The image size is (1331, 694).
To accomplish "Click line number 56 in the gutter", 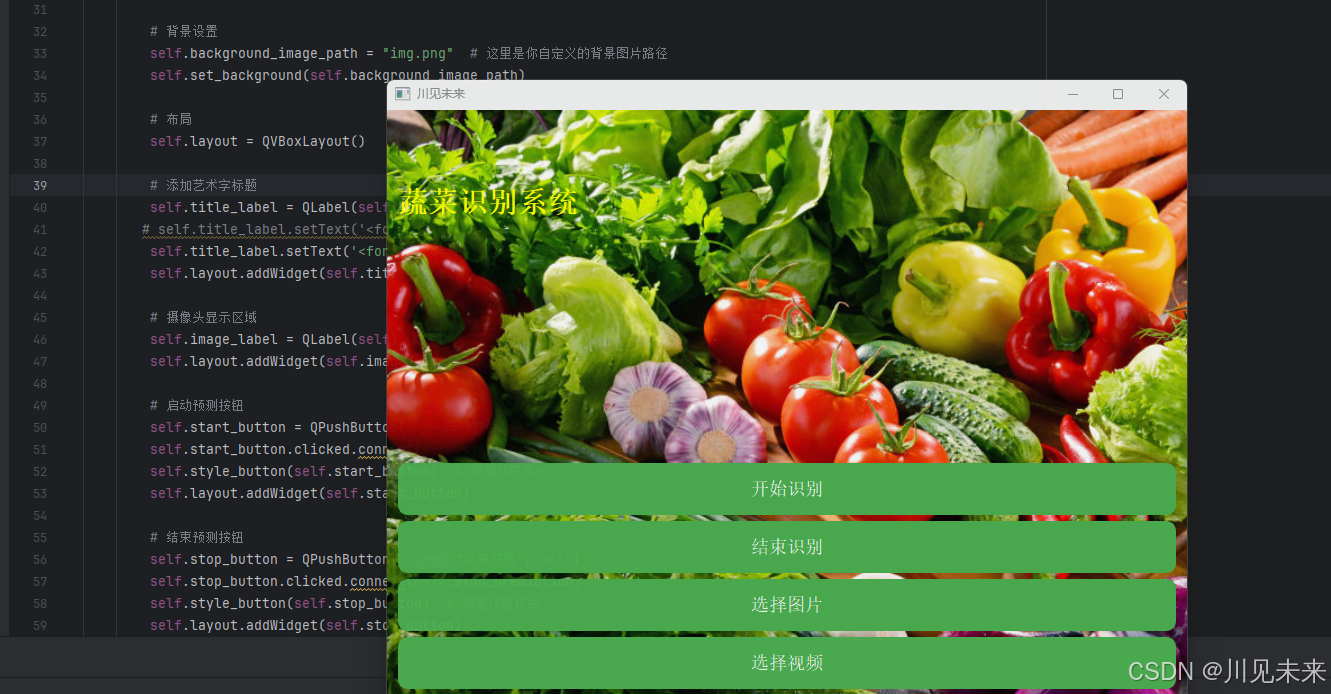I will pos(39,559).
